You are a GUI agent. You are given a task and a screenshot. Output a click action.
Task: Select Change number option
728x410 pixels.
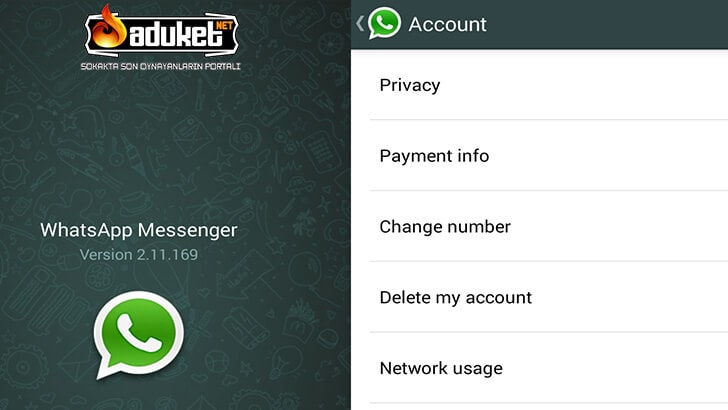(549, 227)
